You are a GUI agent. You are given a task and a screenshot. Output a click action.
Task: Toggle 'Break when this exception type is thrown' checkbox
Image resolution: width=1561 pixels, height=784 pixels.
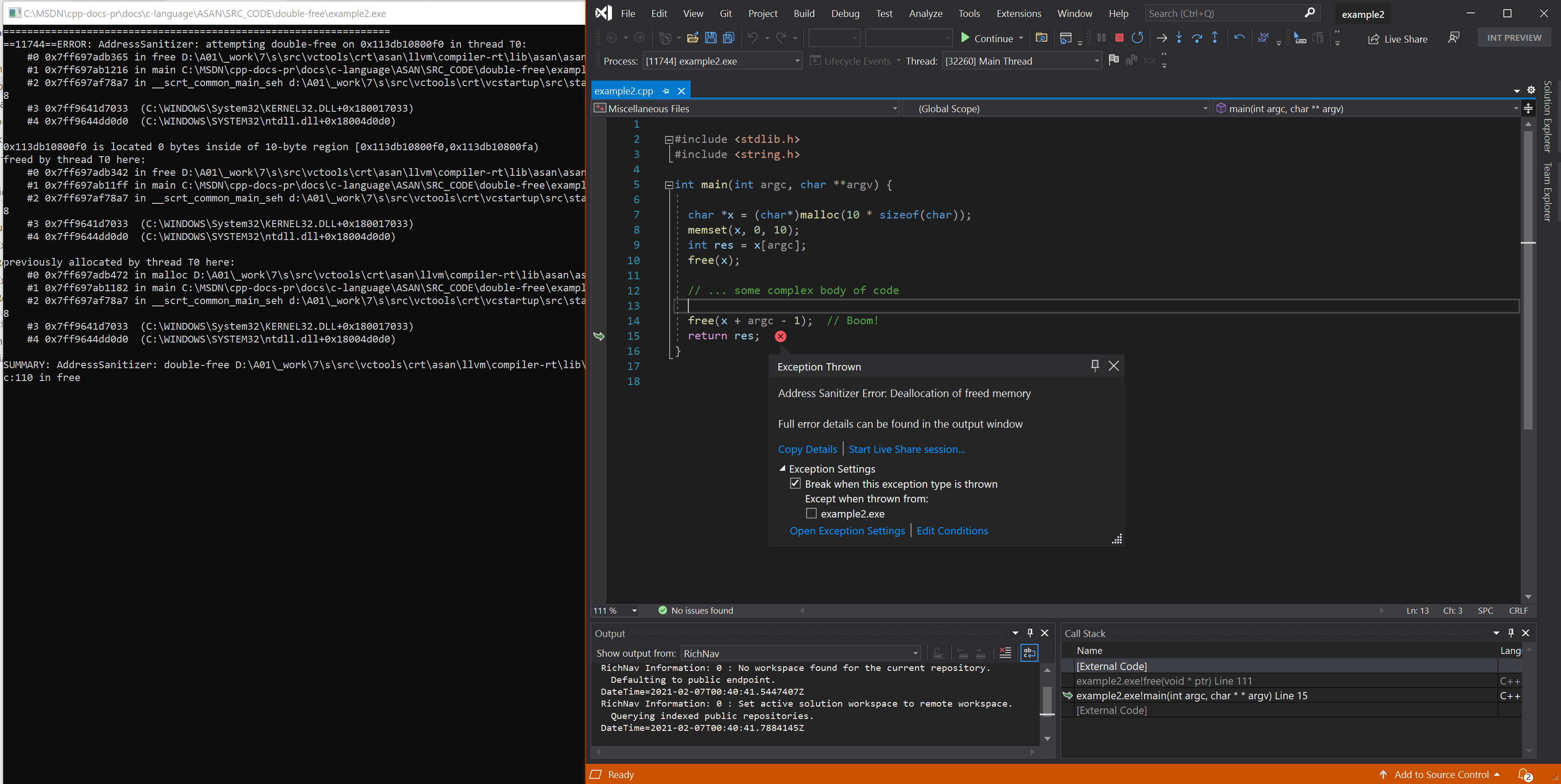click(795, 484)
